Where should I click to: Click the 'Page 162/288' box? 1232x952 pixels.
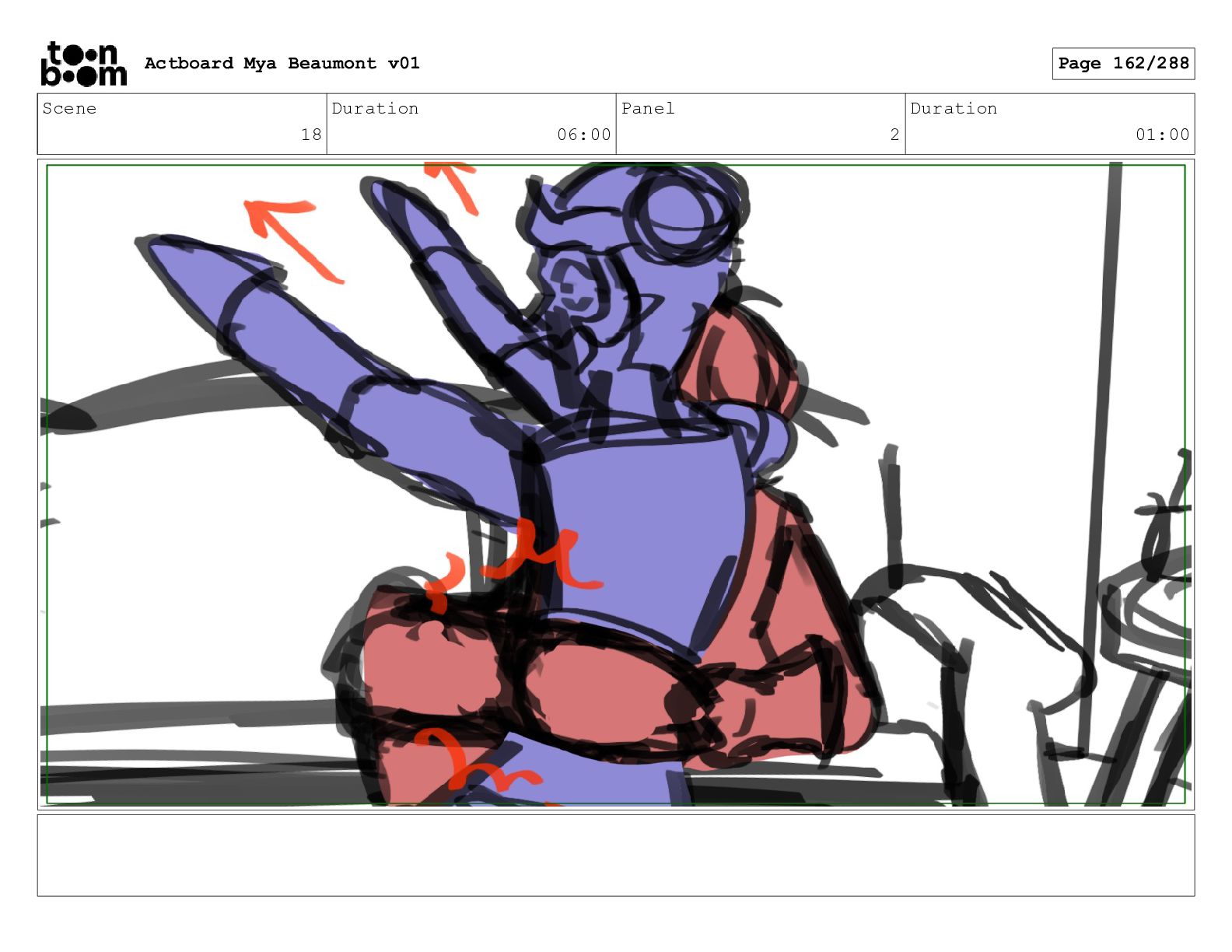[x=1123, y=64]
